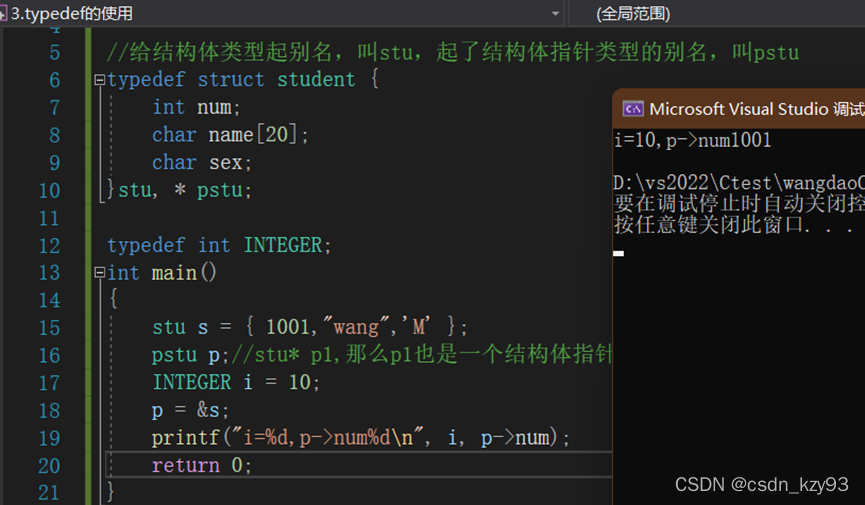Click line number 6 in the gutter
This screenshot has width=865, height=505.
pyautogui.click(x=54, y=80)
